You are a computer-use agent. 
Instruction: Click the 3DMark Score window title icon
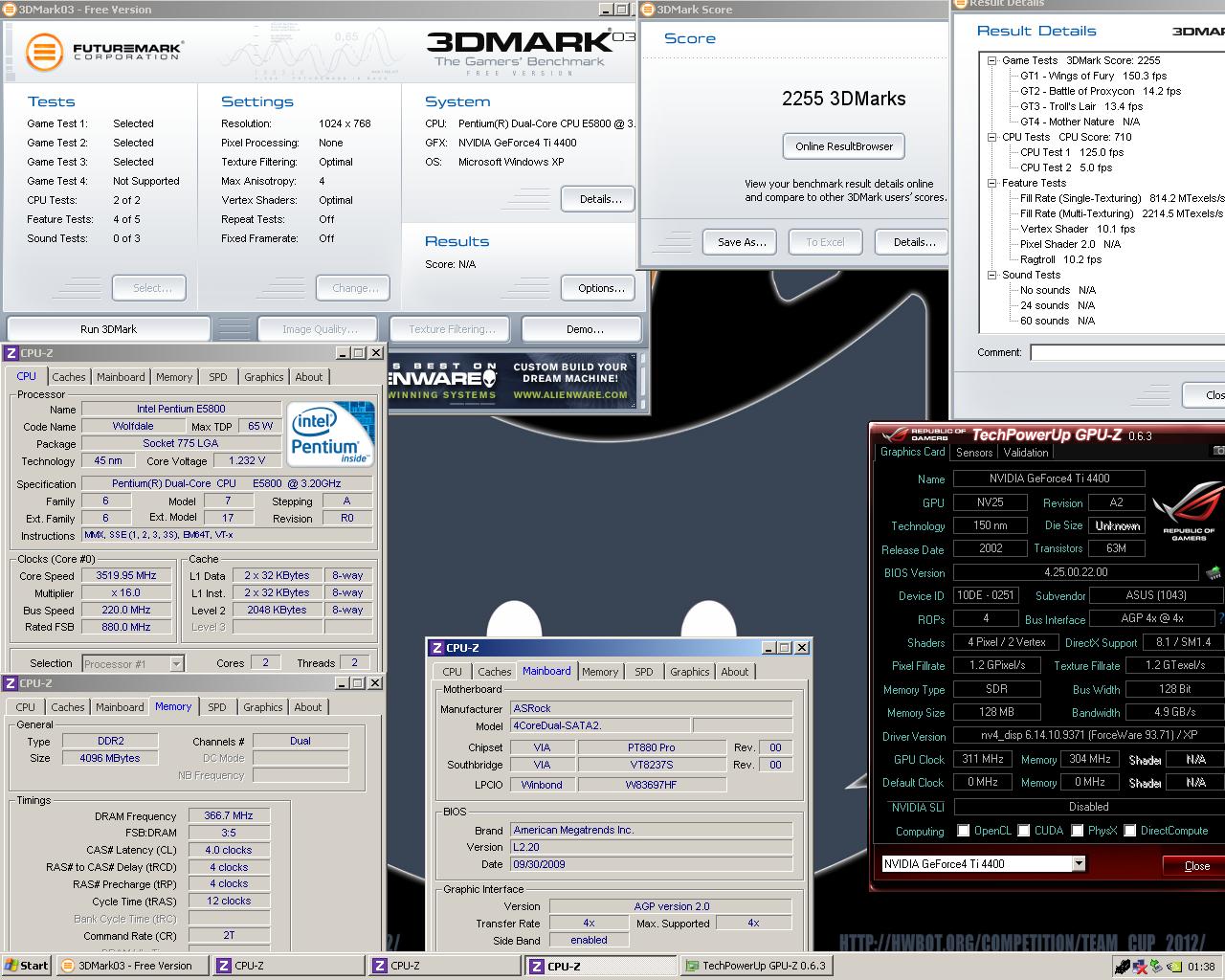point(648,10)
